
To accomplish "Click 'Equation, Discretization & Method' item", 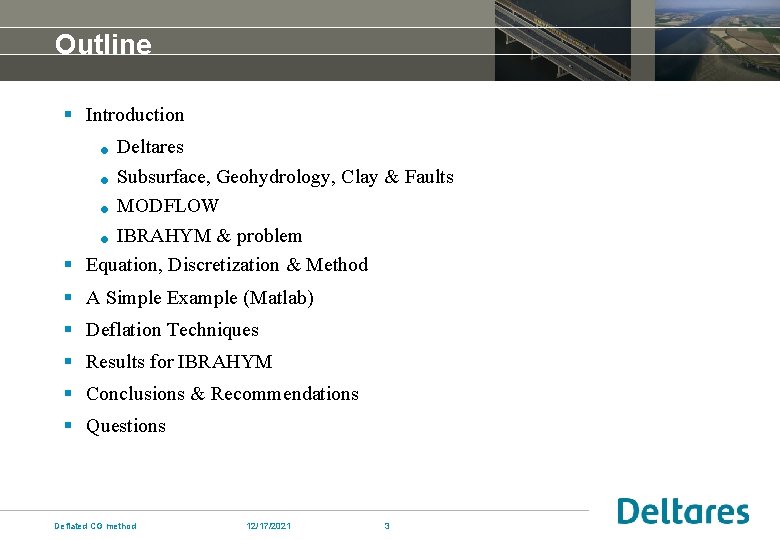I will tap(227, 265).
